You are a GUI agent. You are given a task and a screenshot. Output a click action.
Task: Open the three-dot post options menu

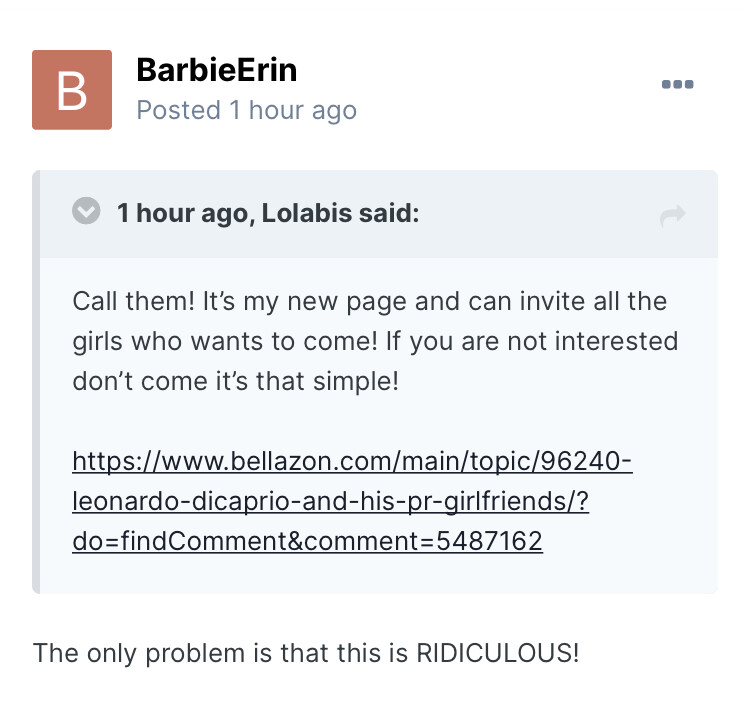coord(677,85)
